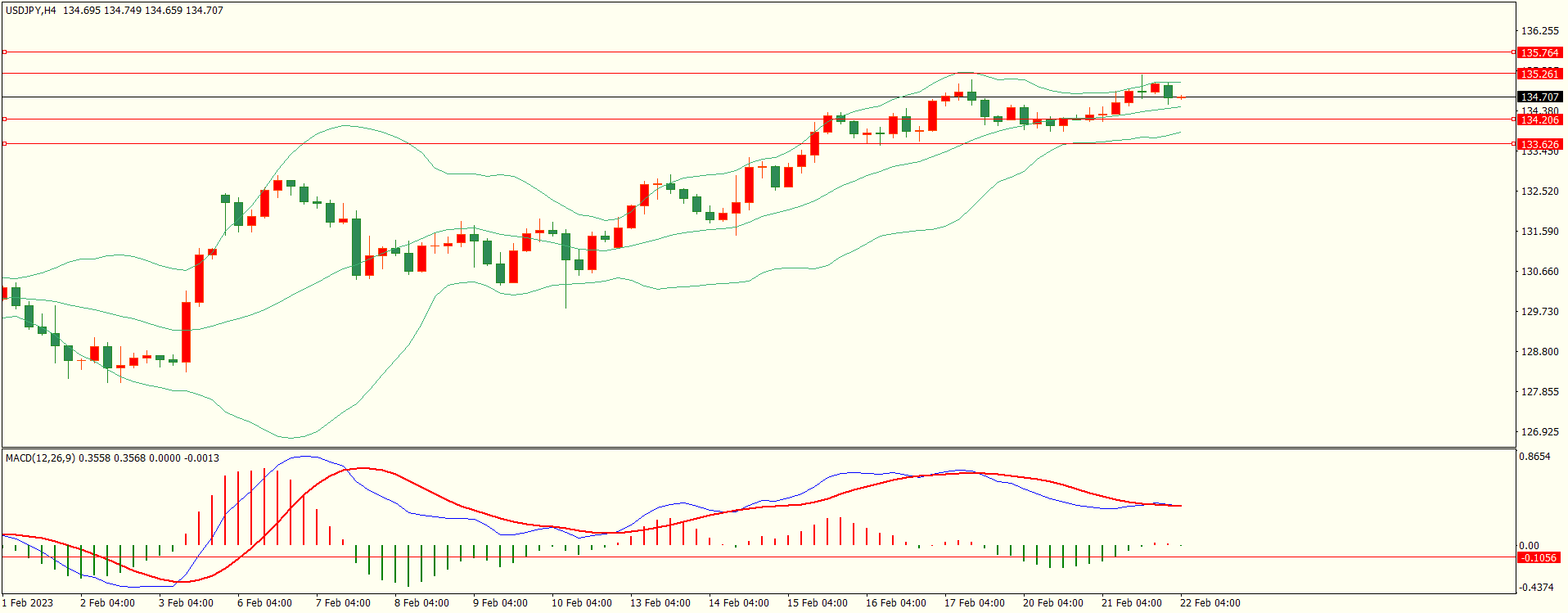Click the MACD level label -0.1056
Image resolution: width=1568 pixels, height=613 pixels.
click(1539, 558)
